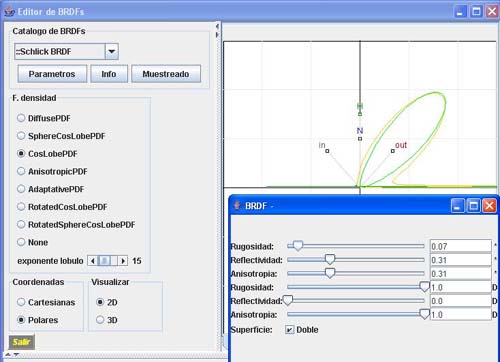This screenshot has width=500, height=362.
Task: Click the Java icon in the BRDF dialog title
Action: click(x=237, y=205)
